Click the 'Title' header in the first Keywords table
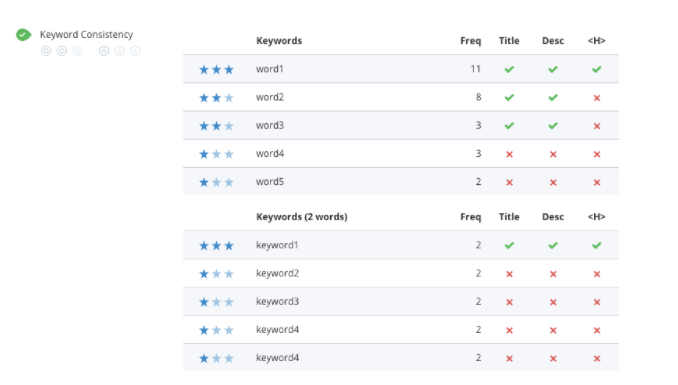The height and width of the screenshot is (385, 678). [509, 41]
